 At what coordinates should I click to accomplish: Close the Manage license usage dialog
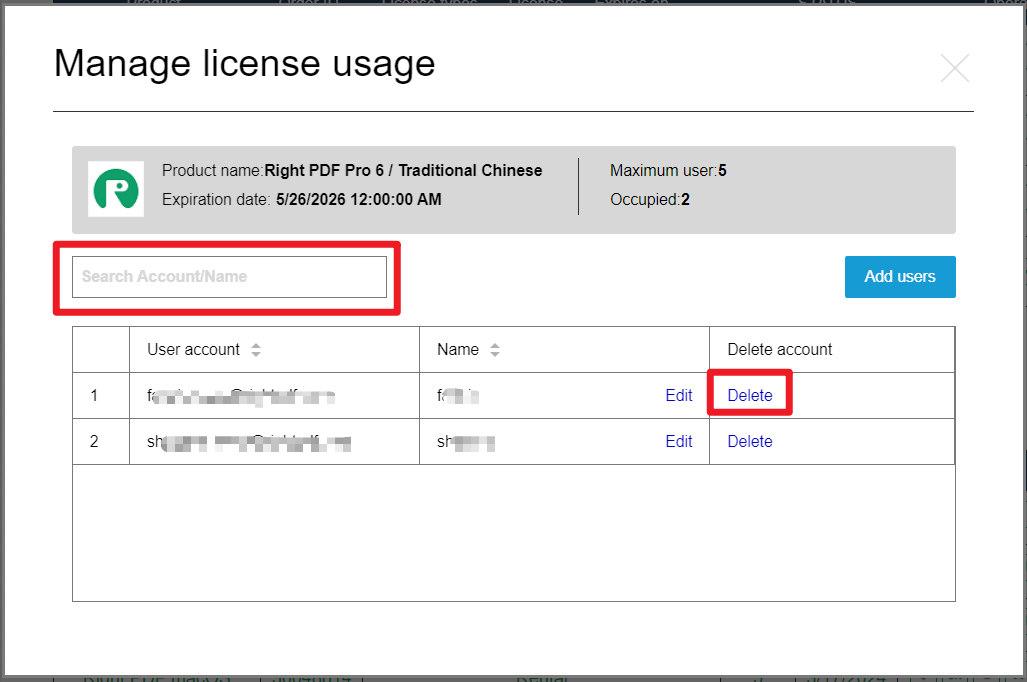[954, 67]
